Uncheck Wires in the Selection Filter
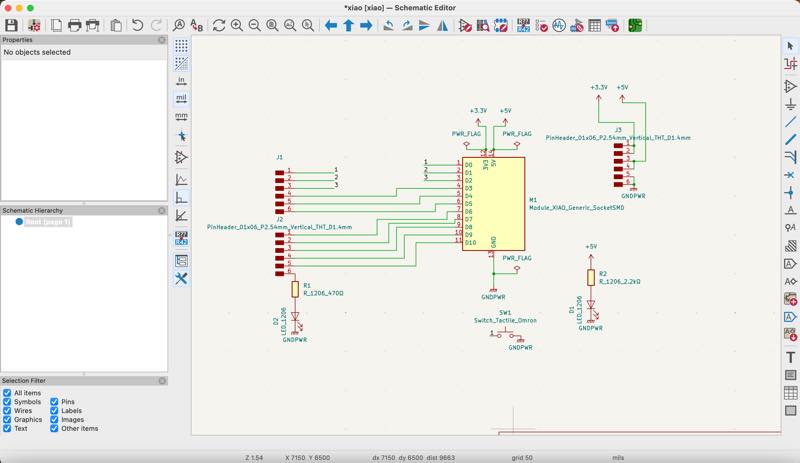Image resolution: width=800 pixels, height=463 pixels. pyautogui.click(x=7, y=410)
